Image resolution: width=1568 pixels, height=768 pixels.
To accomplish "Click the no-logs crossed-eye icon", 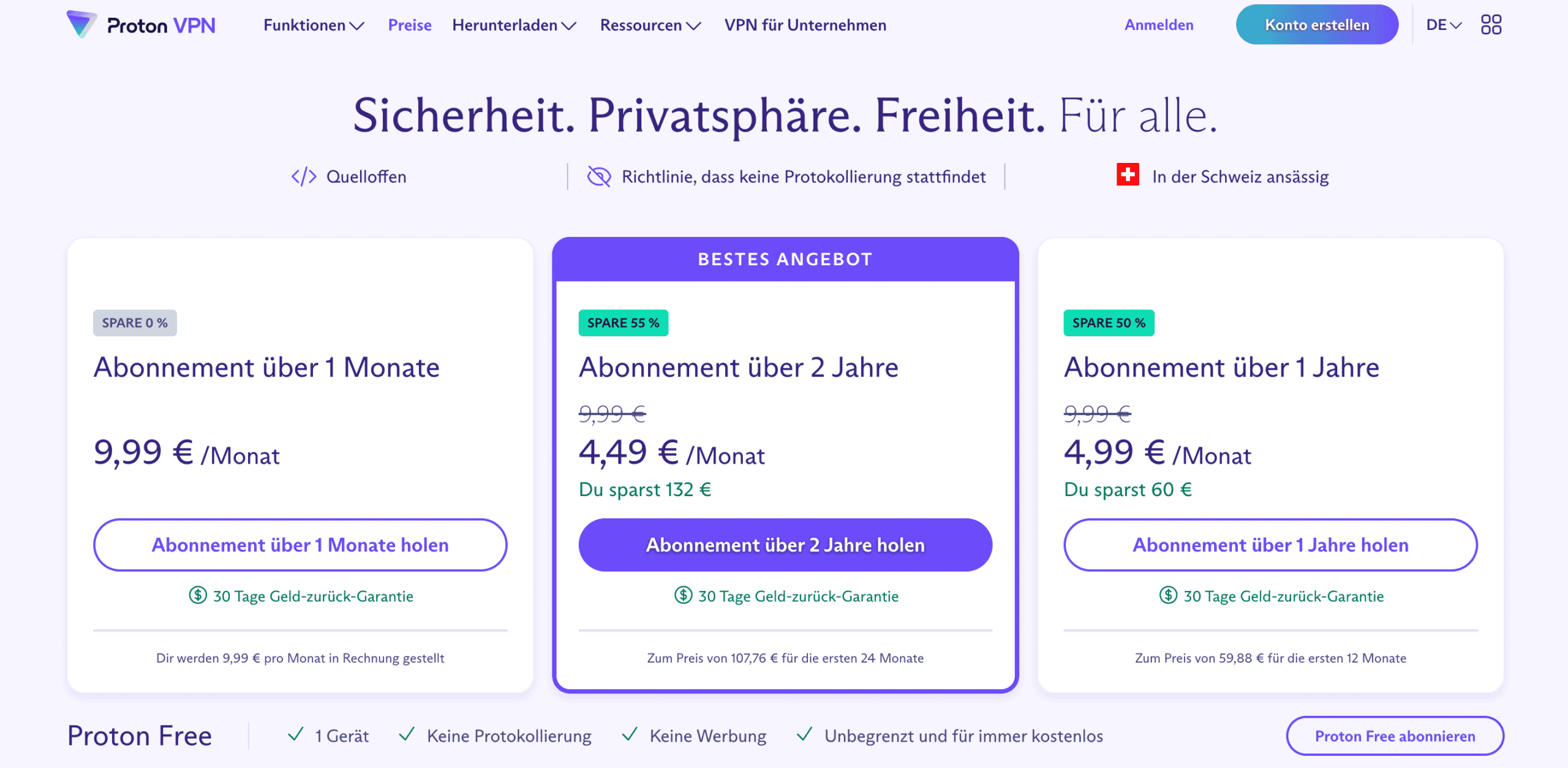I will (x=598, y=177).
